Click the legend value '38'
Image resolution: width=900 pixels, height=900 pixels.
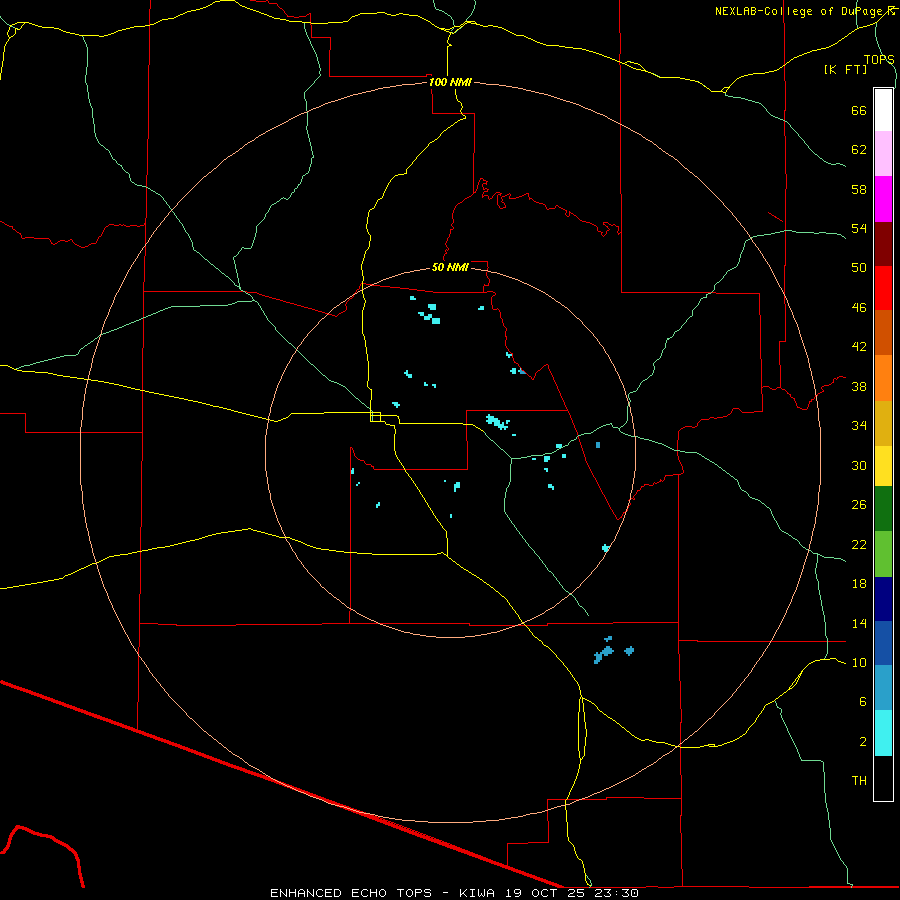click(x=859, y=386)
